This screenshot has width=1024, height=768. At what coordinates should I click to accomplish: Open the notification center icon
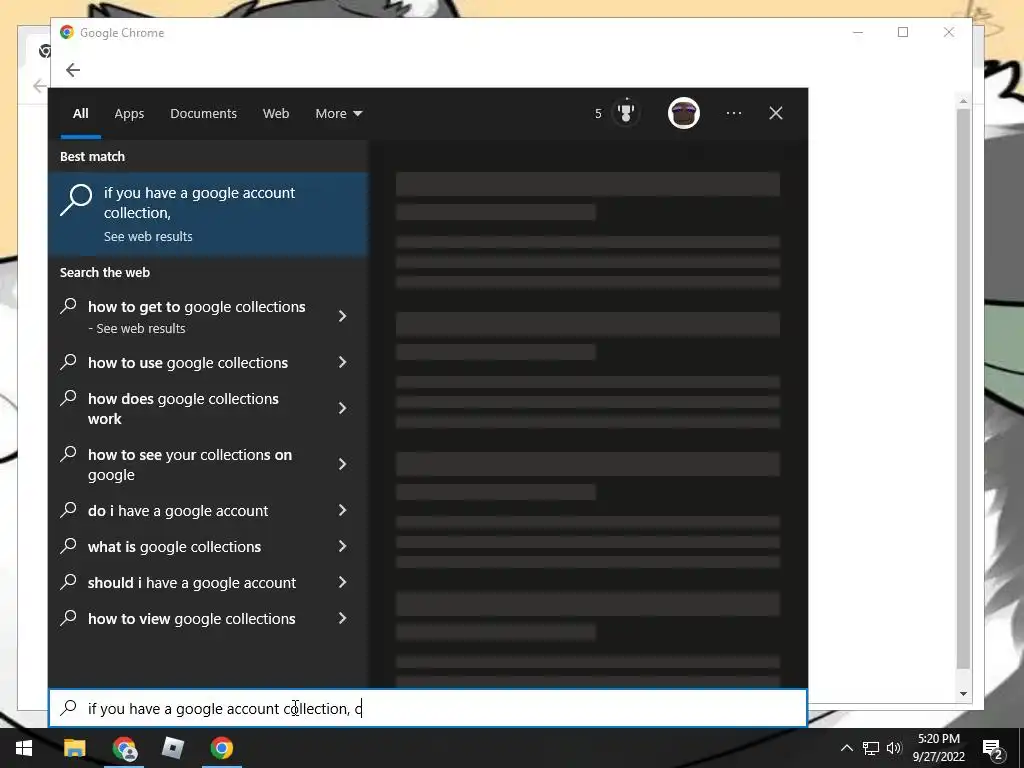point(993,748)
